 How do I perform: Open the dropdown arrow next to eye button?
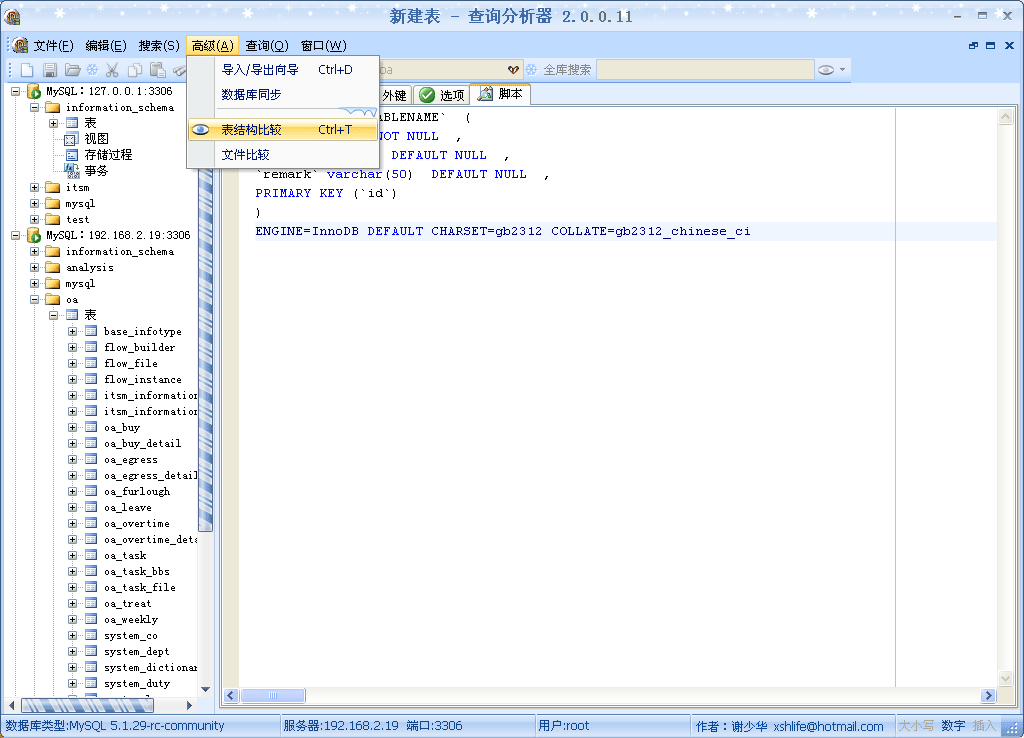(x=842, y=70)
